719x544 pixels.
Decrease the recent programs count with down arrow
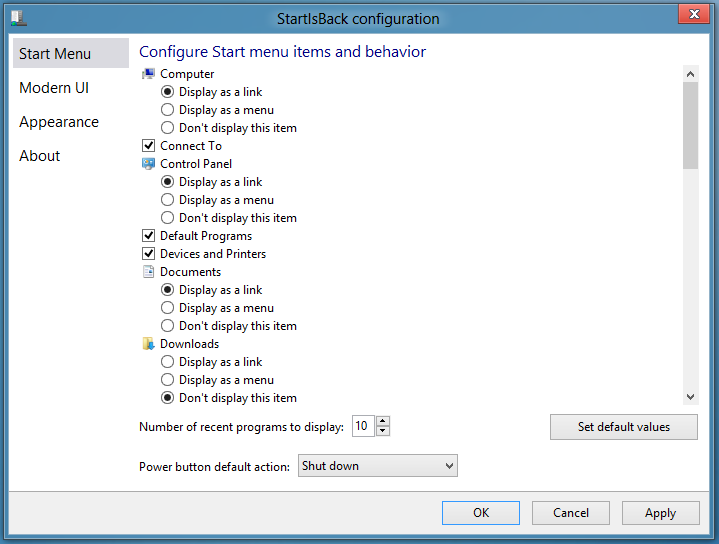click(384, 432)
